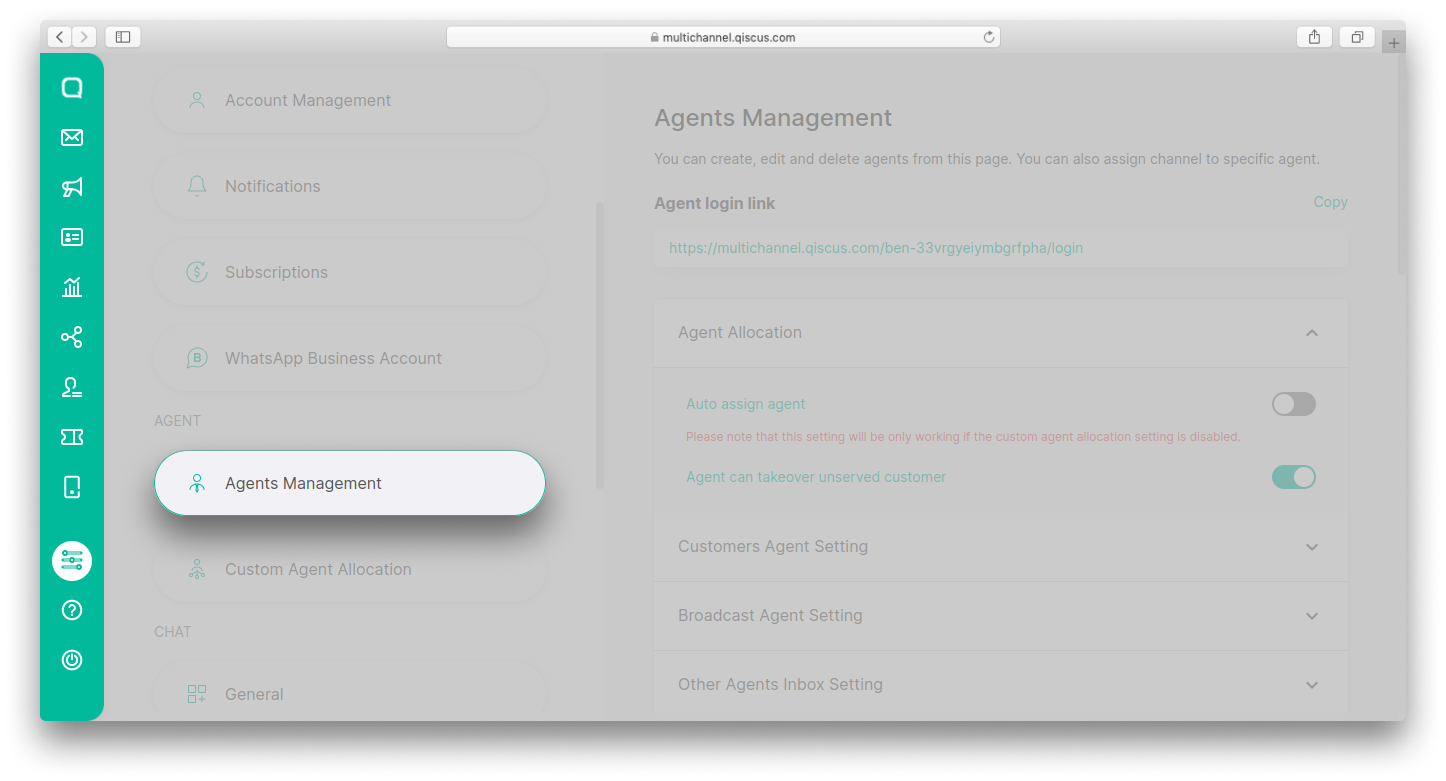Click the Customers Agent Setting title
This screenshot has width=1446, height=781.
point(773,547)
